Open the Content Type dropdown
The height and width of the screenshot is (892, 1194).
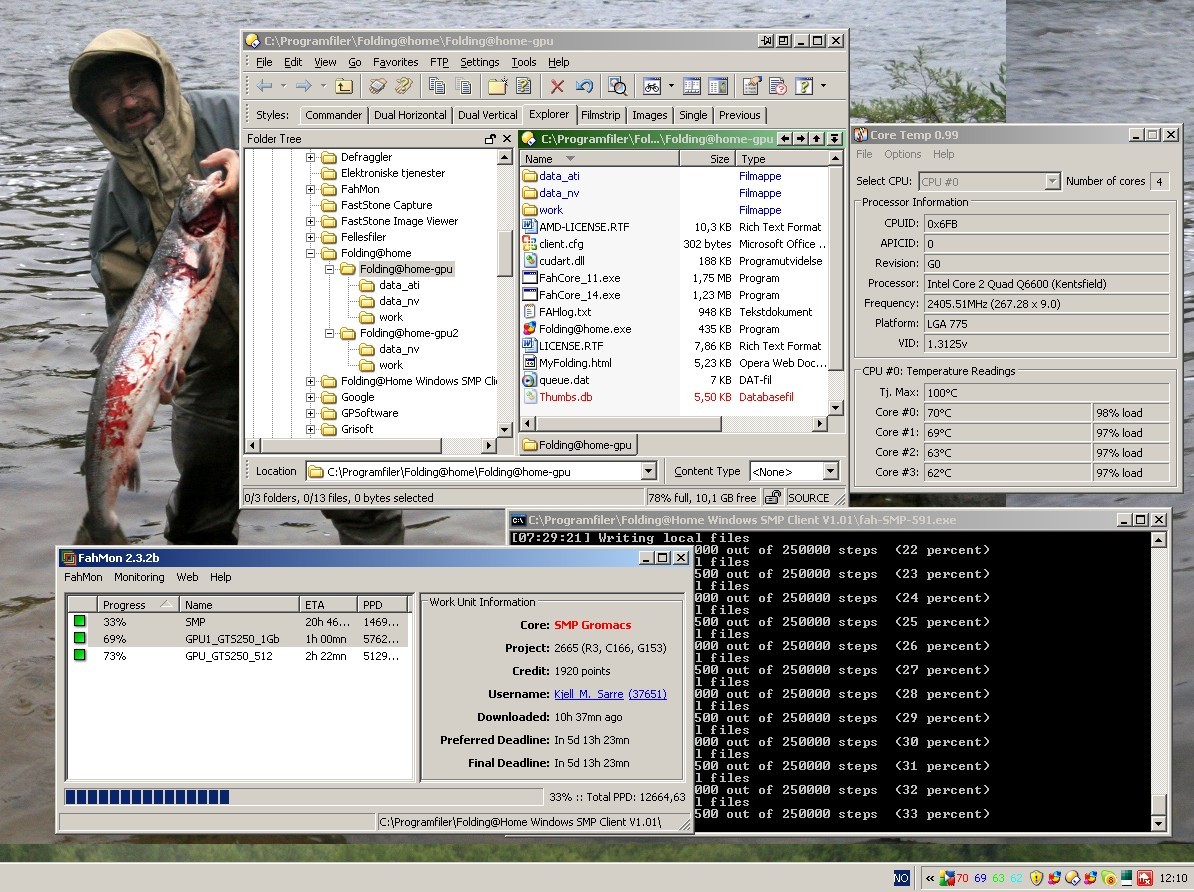tap(831, 472)
